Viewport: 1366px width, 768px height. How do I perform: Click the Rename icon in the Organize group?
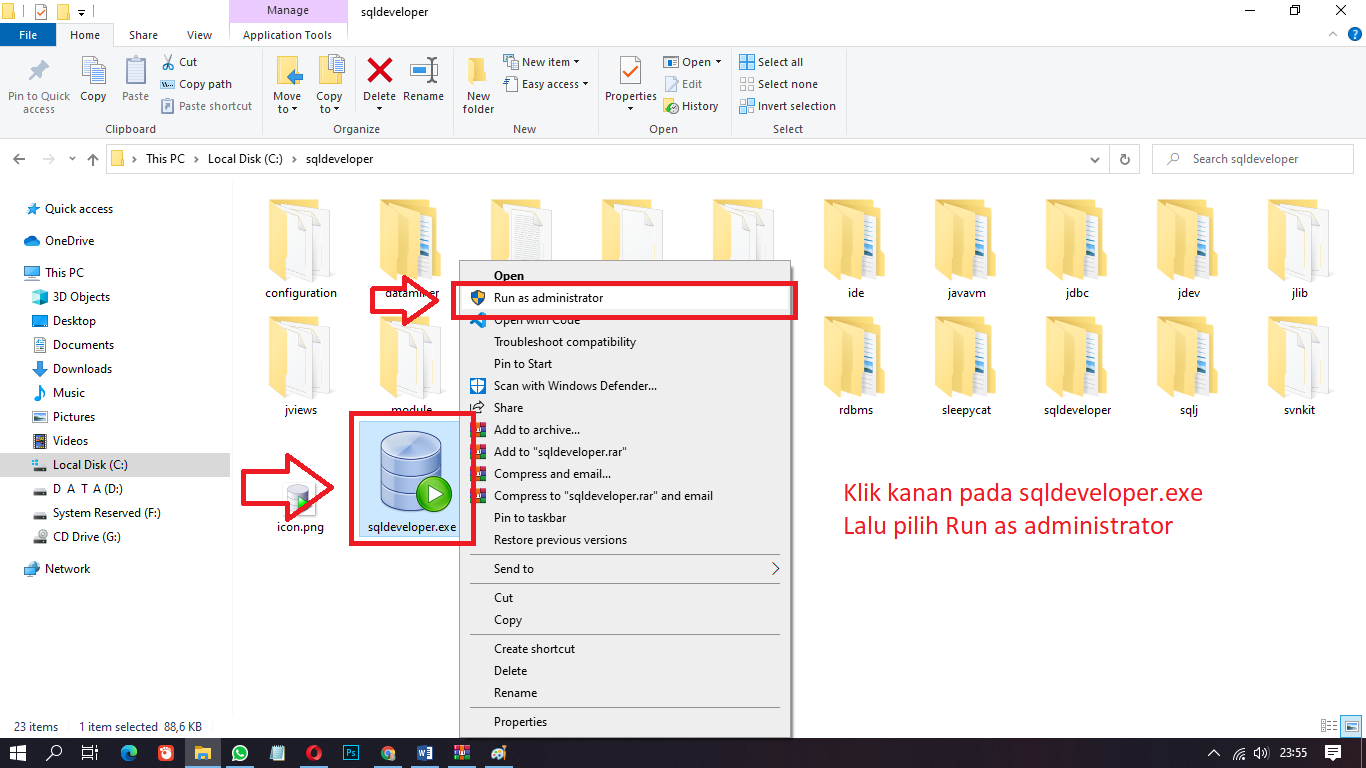(423, 70)
